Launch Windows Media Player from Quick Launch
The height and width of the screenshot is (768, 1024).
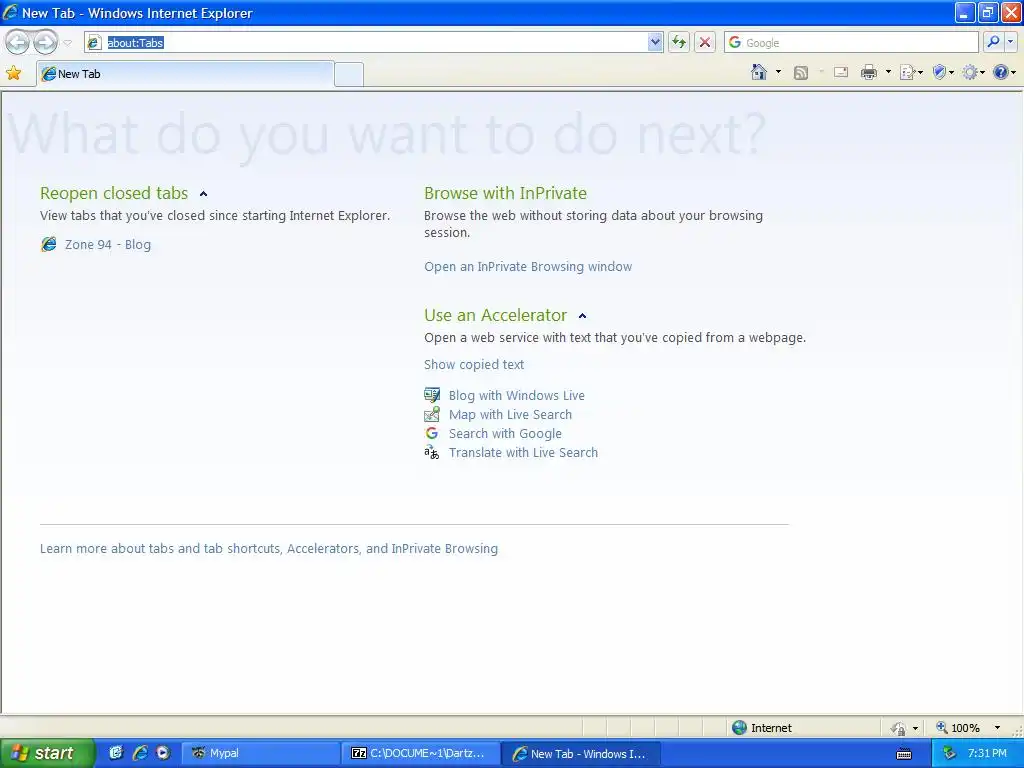163,753
